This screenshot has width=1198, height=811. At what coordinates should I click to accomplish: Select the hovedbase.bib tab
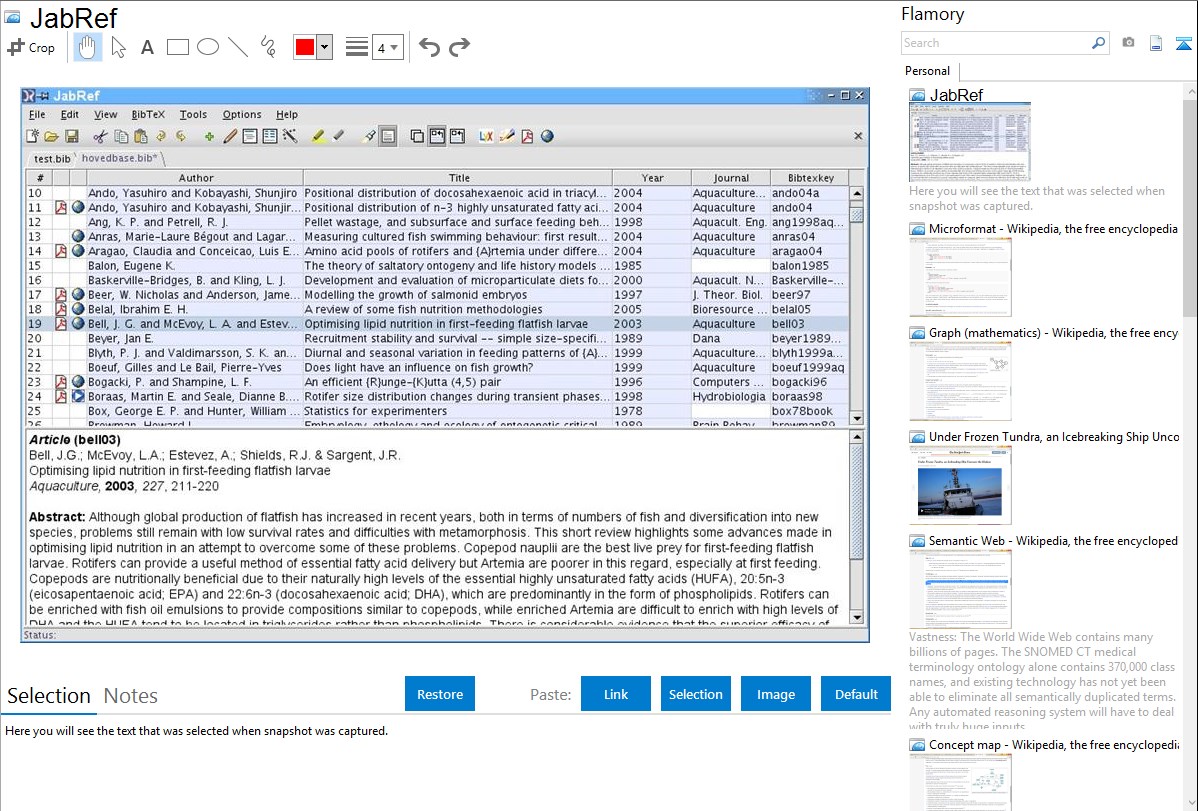(119, 158)
